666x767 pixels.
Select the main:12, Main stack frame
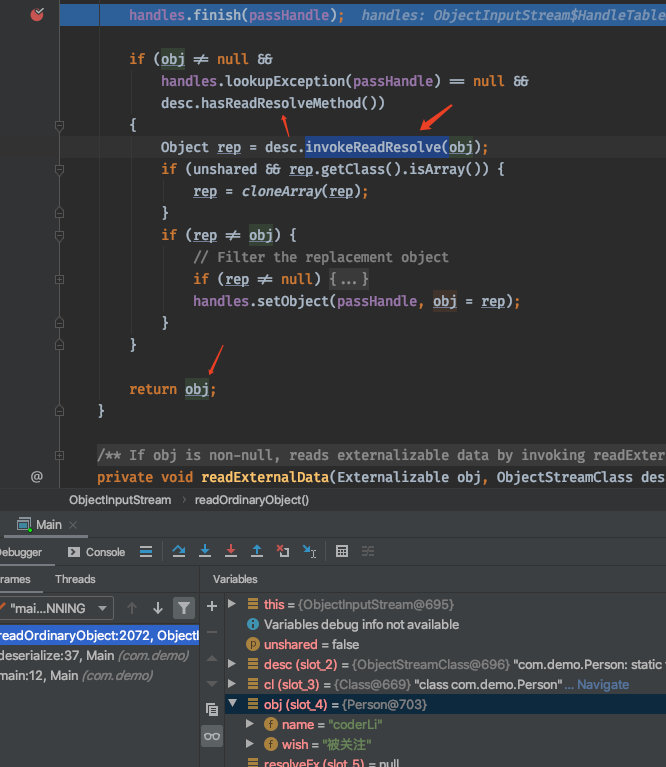coord(99,675)
